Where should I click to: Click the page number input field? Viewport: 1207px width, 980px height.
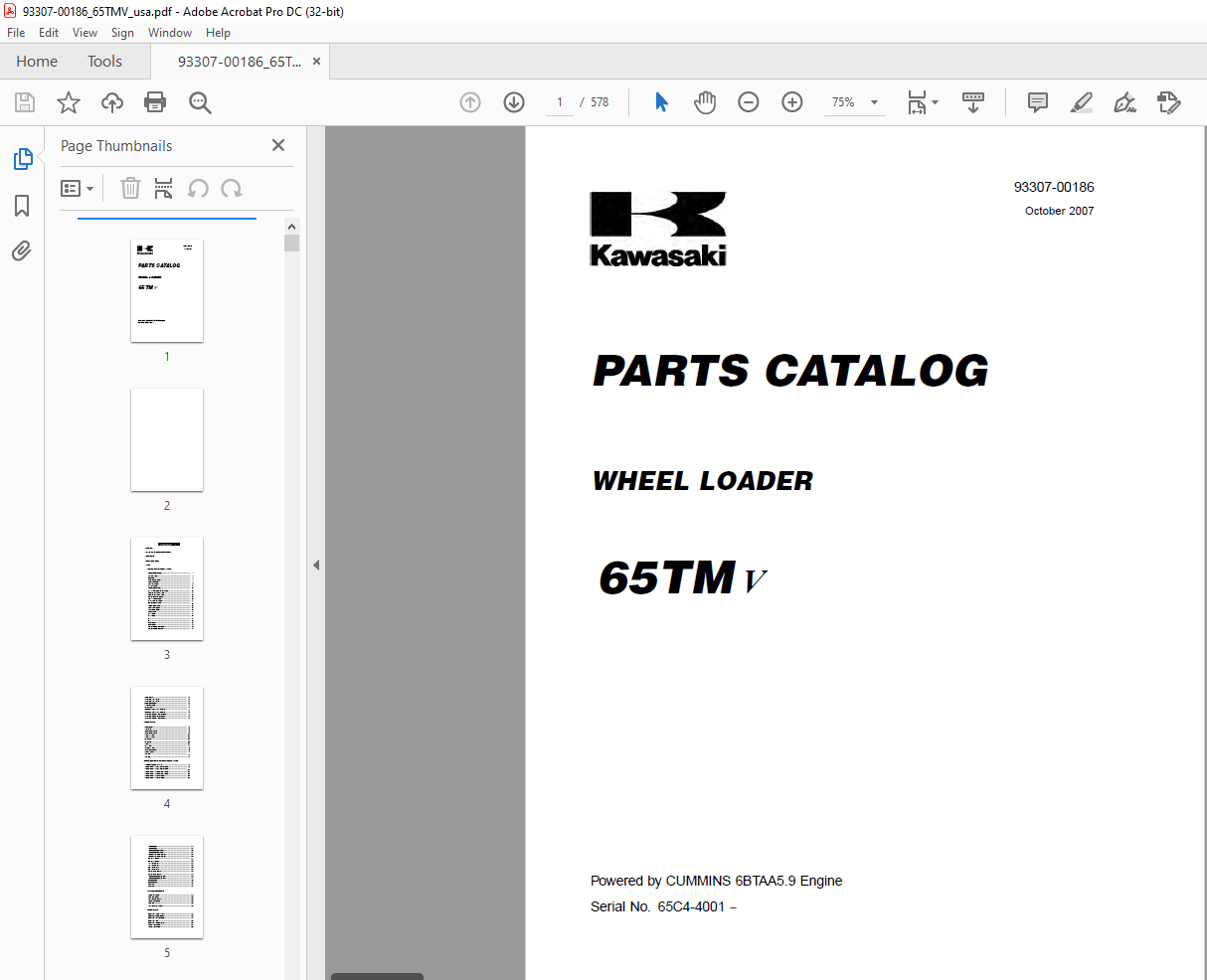560,102
